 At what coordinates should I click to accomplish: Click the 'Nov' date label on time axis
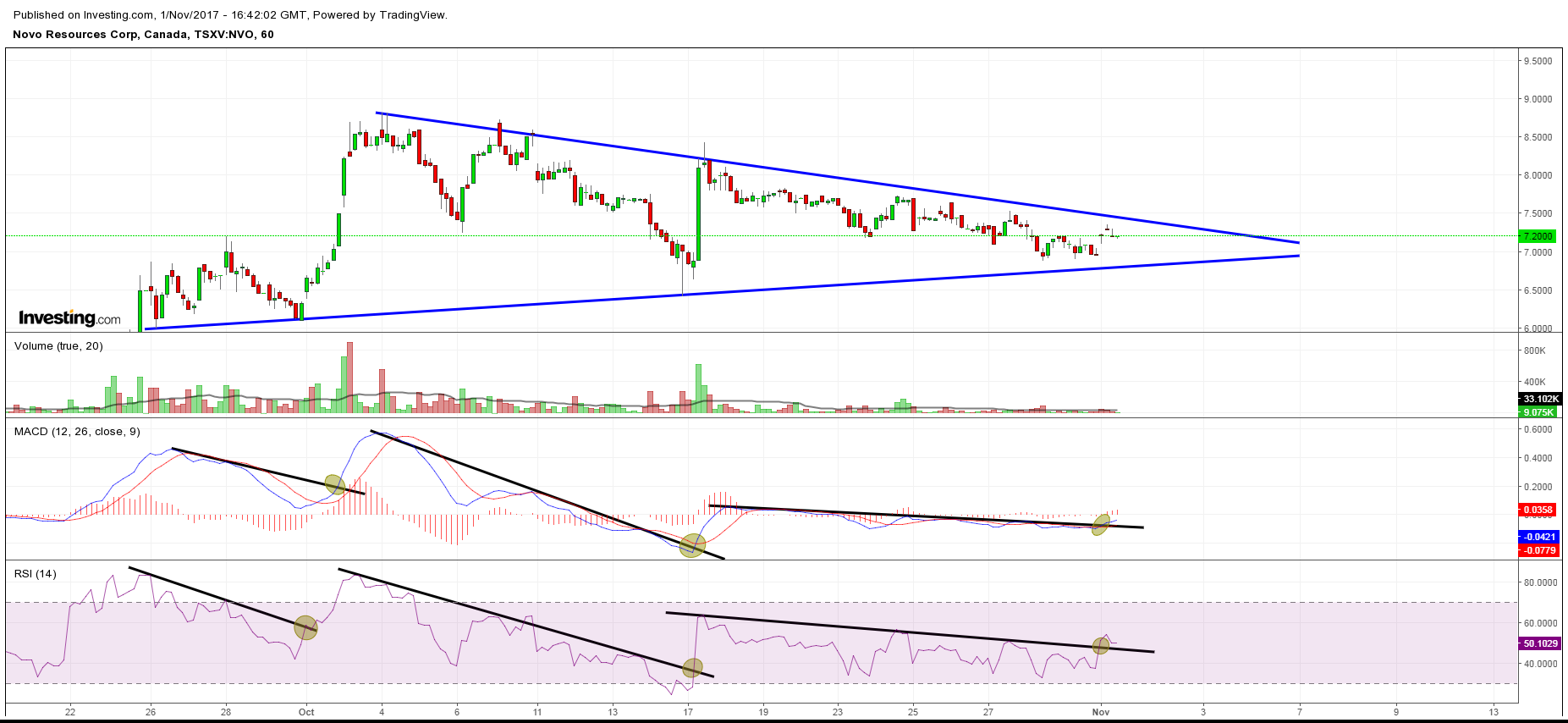(x=1100, y=712)
